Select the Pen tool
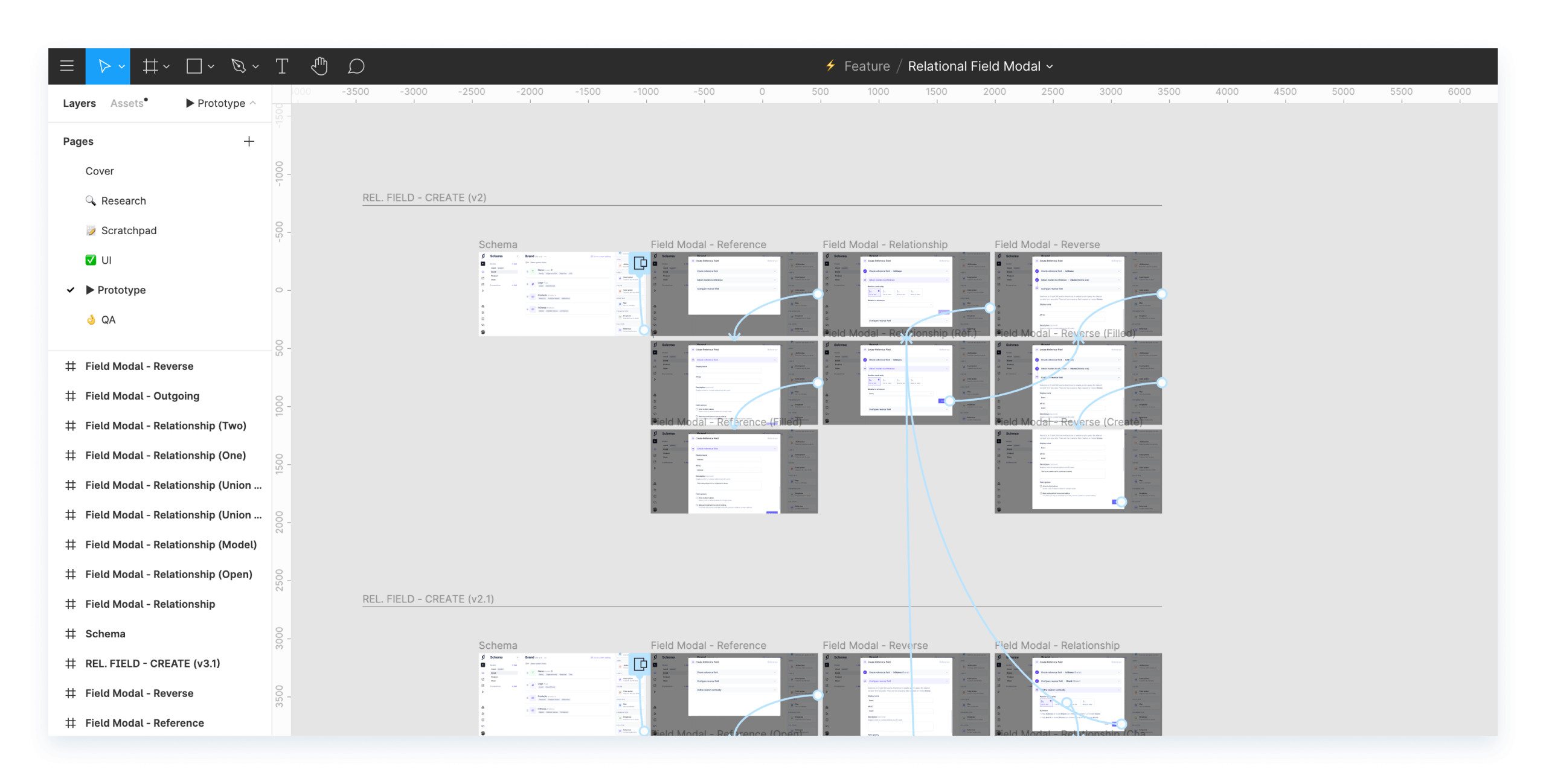This screenshot has width=1546, height=784. 240,66
